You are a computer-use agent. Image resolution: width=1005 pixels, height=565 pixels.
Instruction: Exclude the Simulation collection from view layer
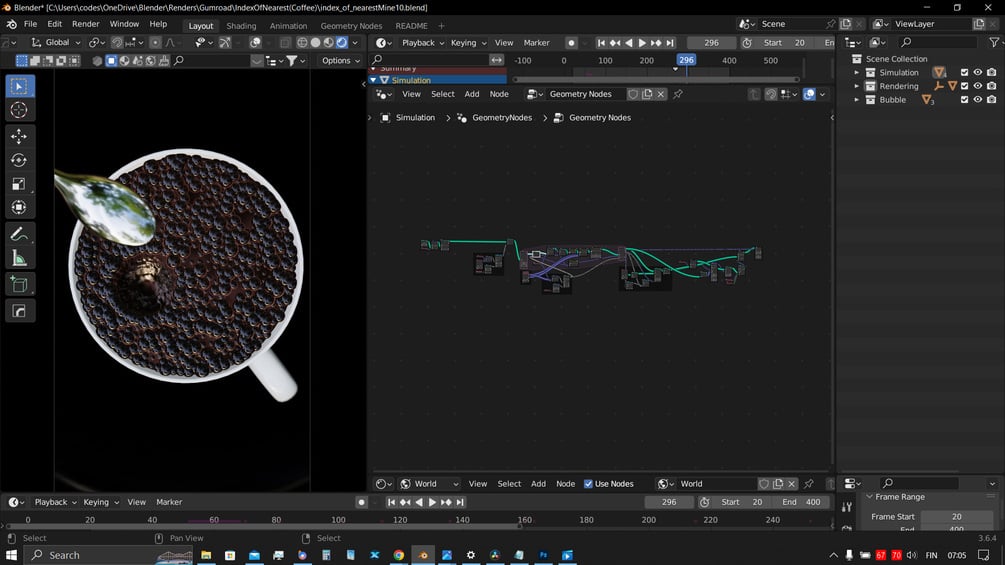click(x=964, y=72)
